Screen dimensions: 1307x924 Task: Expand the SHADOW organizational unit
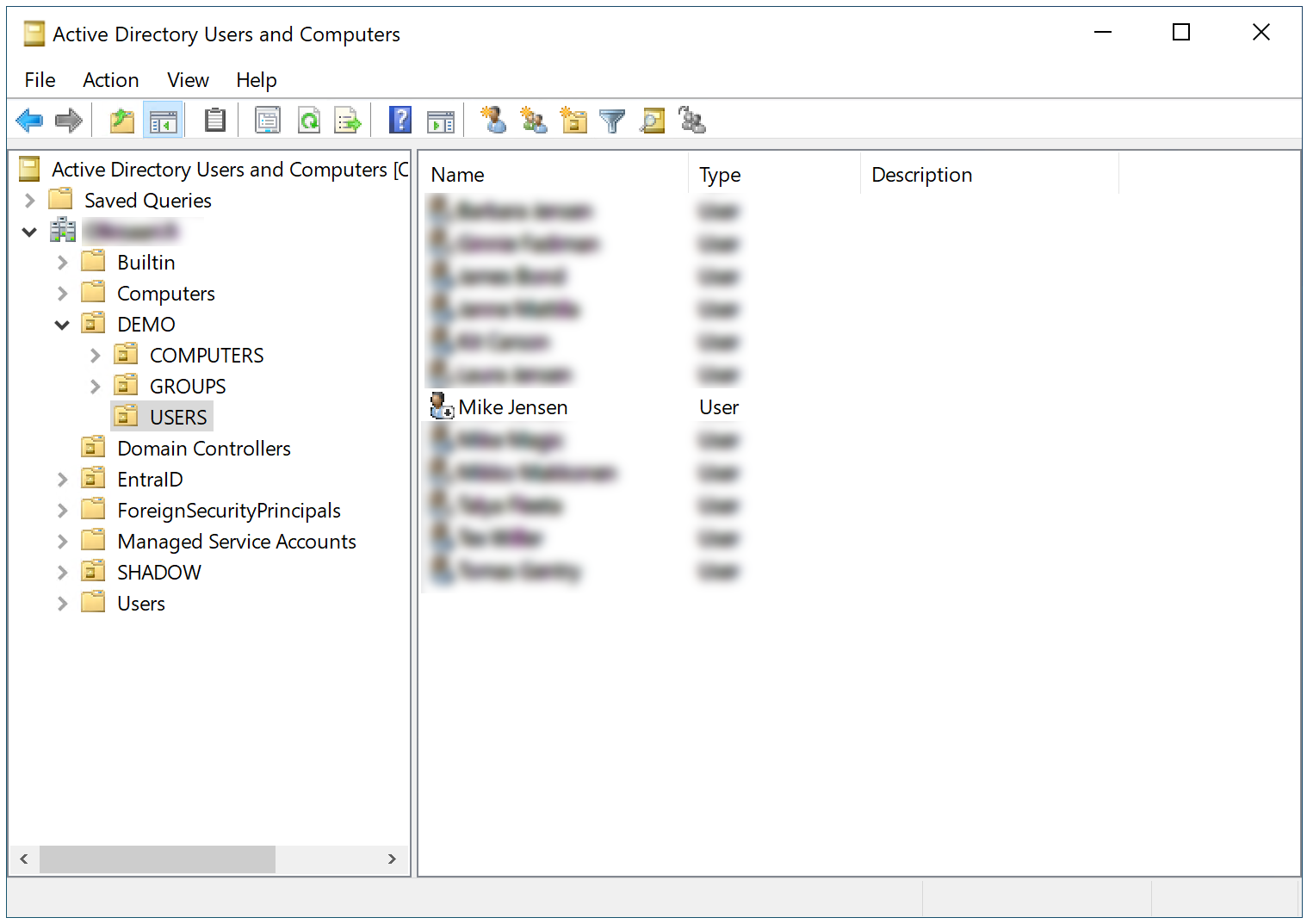click(62, 573)
